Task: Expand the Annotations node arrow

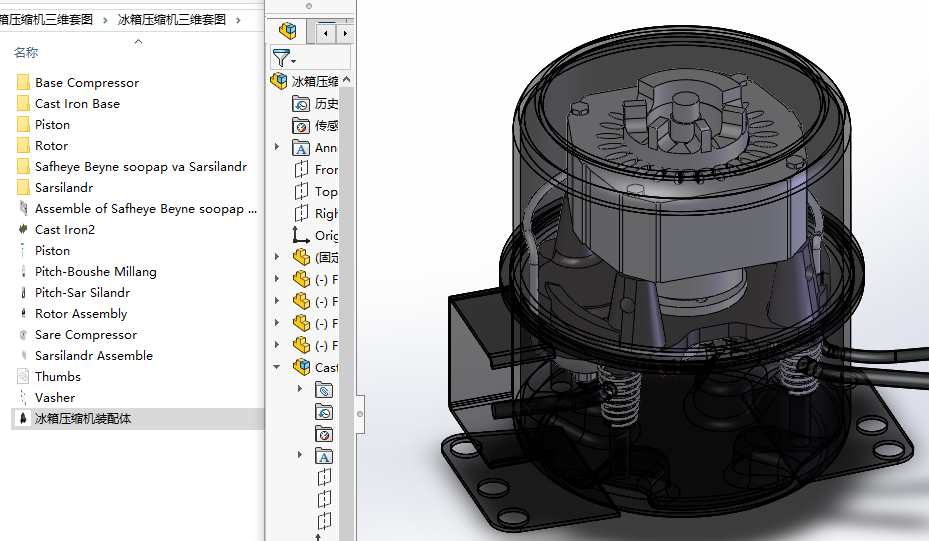Action: pyautogui.click(x=277, y=148)
